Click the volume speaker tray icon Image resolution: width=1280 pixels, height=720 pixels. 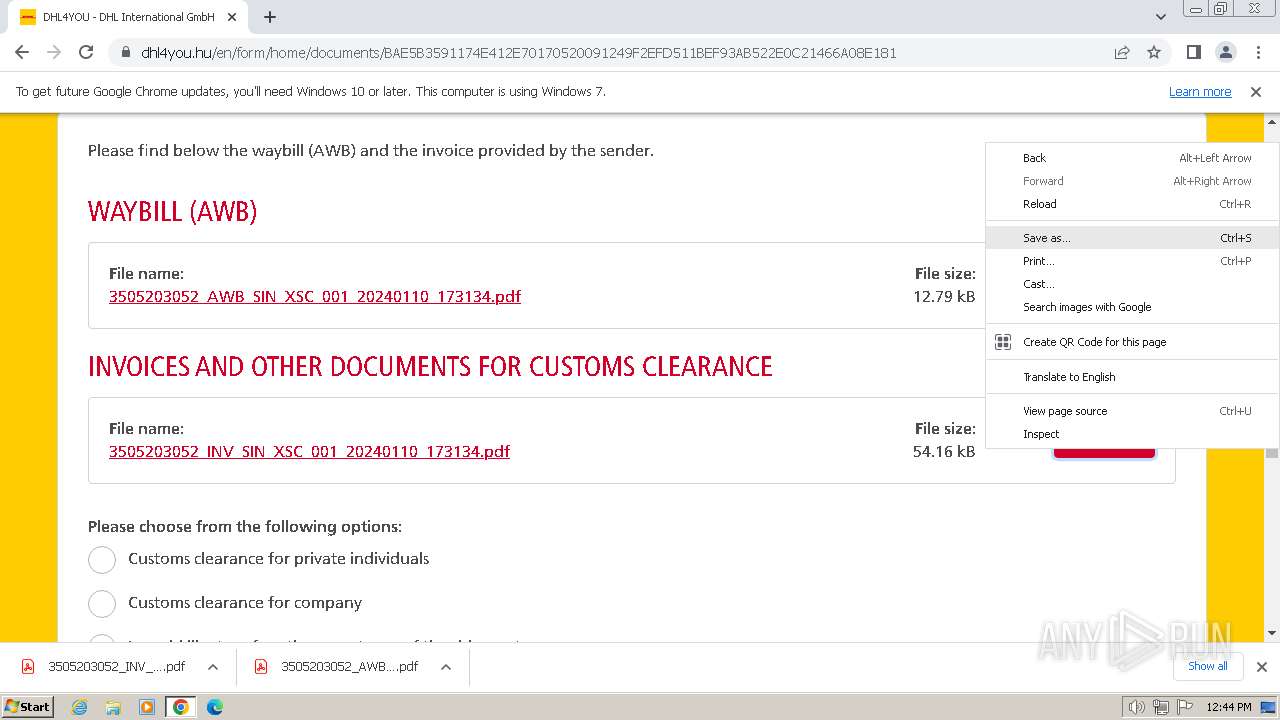coord(1137,707)
